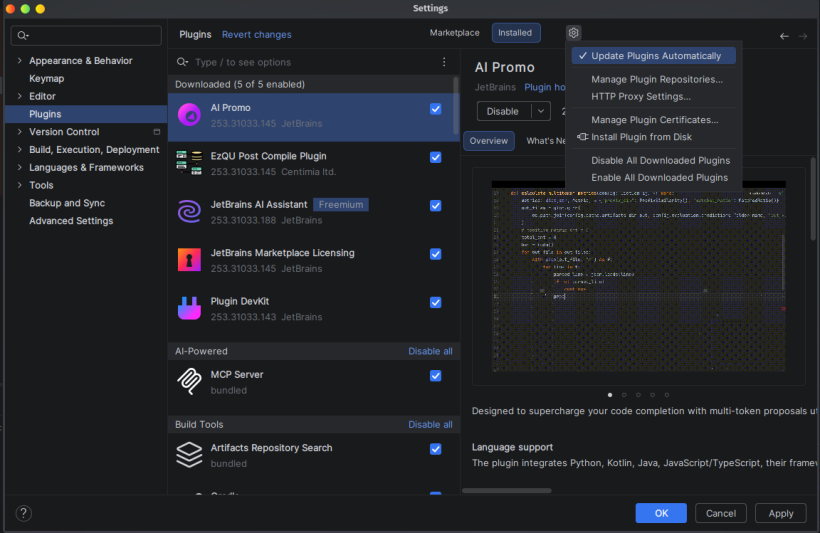Select the Plugins settings item

(x=86, y=114)
